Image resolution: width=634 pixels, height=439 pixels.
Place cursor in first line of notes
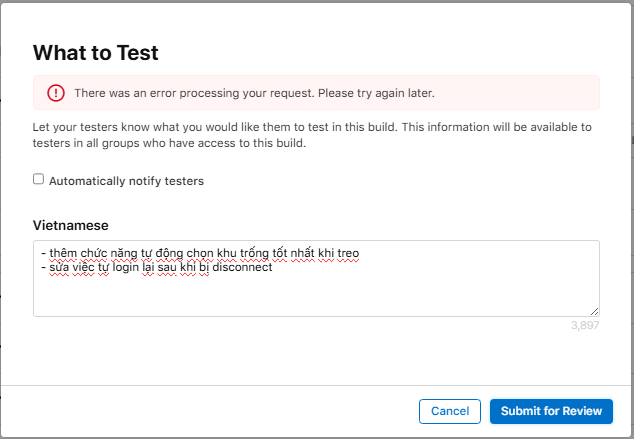(x=200, y=254)
